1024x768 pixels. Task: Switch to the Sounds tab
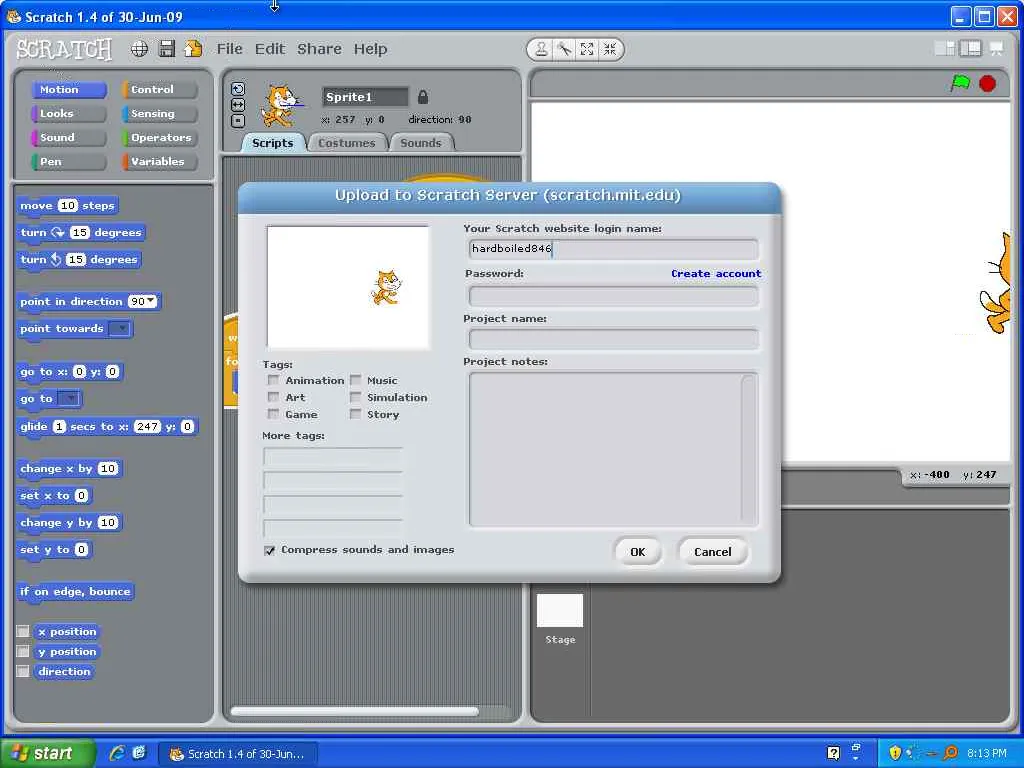point(421,143)
